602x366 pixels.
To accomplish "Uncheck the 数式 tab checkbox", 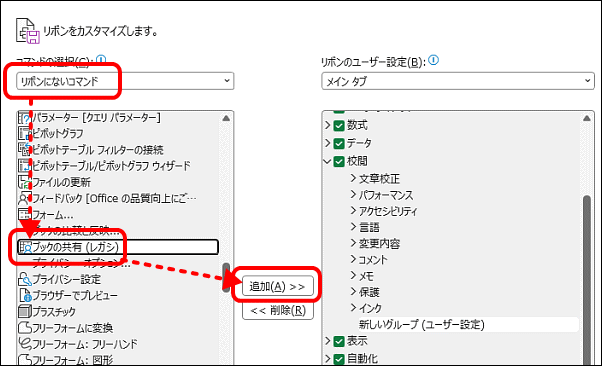I will click(339, 126).
